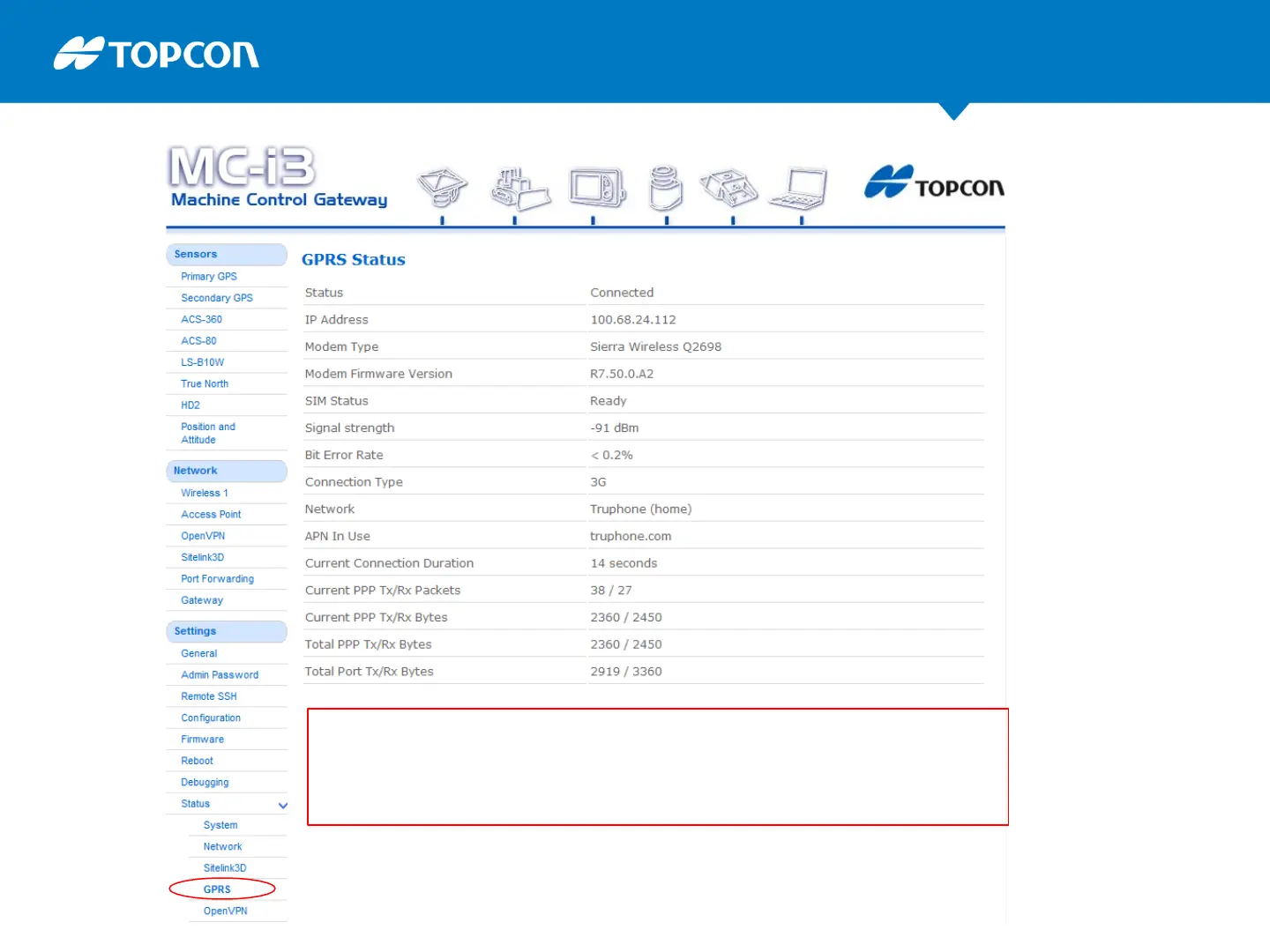The height and width of the screenshot is (952, 1270).
Task: Click the connection type value 3G
Action: 598,482
